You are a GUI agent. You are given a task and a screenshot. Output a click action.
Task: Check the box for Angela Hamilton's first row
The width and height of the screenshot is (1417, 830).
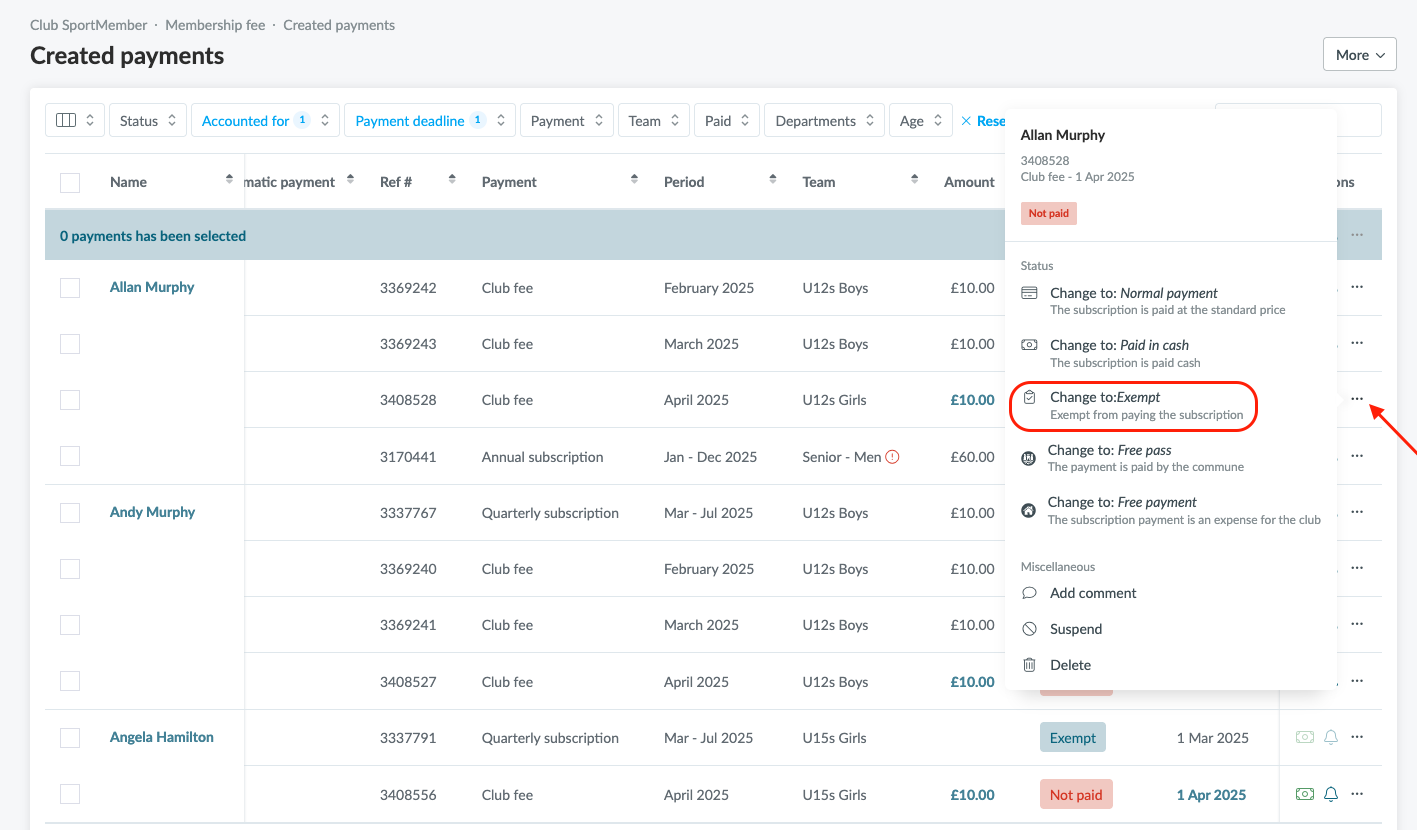coord(70,738)
